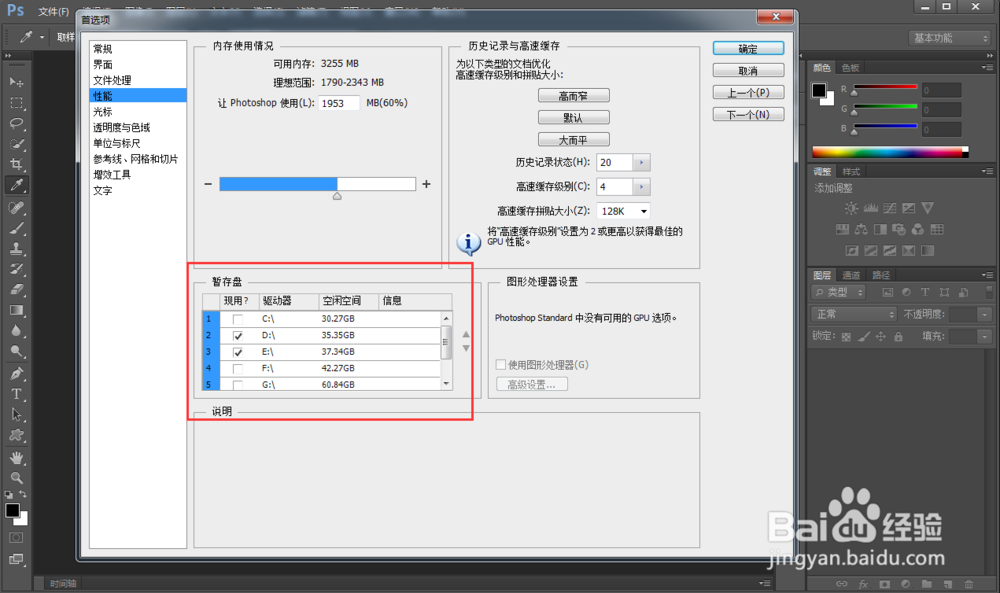This screenshot has width=1000, height=593.
Task: Uncheck D:\ scratch disk
Action: coord(238,335)
